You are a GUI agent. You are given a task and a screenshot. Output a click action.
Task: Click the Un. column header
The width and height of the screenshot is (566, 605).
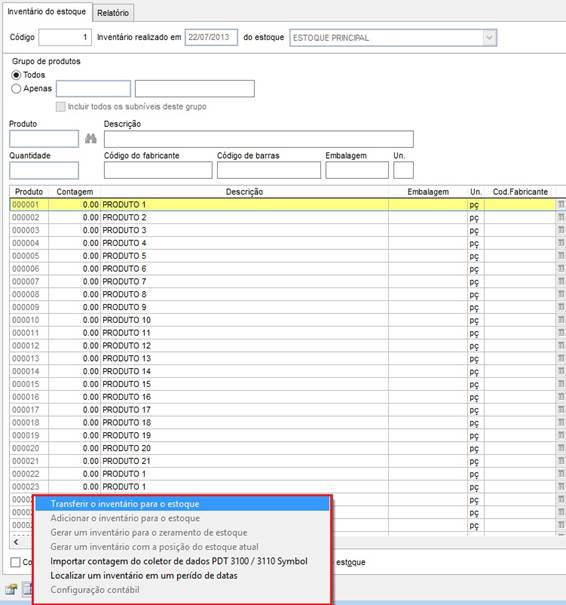click(x=476, y=192)
